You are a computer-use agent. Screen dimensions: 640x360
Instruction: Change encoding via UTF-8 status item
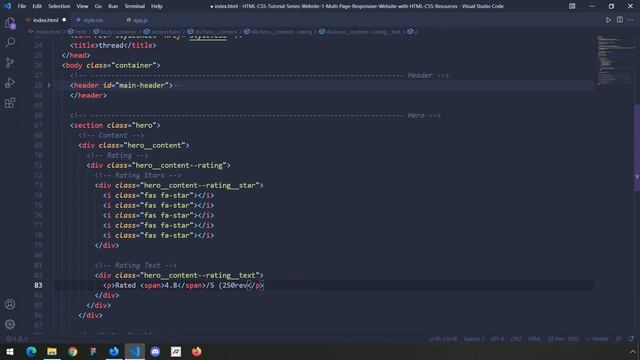tap(497, 339)
